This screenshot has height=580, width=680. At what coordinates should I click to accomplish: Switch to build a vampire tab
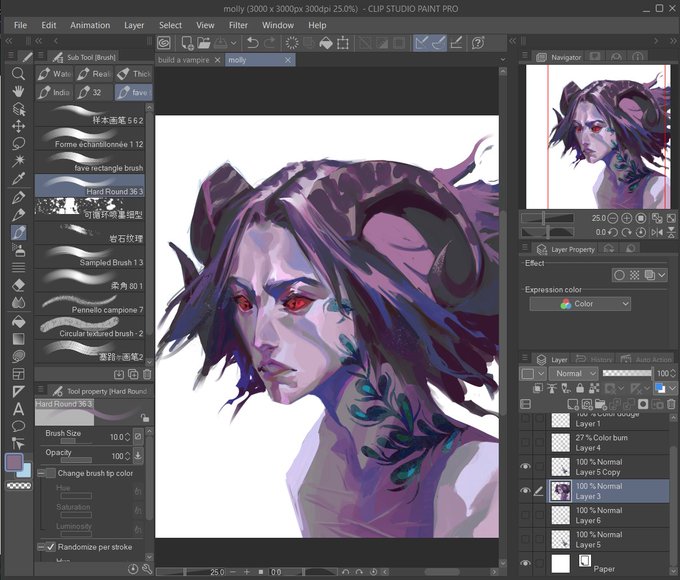[183, 60]
